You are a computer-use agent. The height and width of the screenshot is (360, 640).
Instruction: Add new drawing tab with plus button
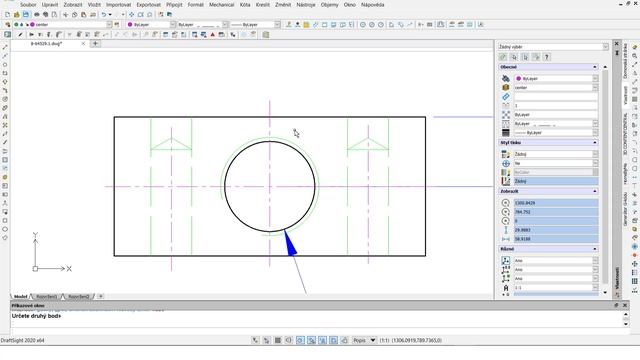tap(95, 43)
